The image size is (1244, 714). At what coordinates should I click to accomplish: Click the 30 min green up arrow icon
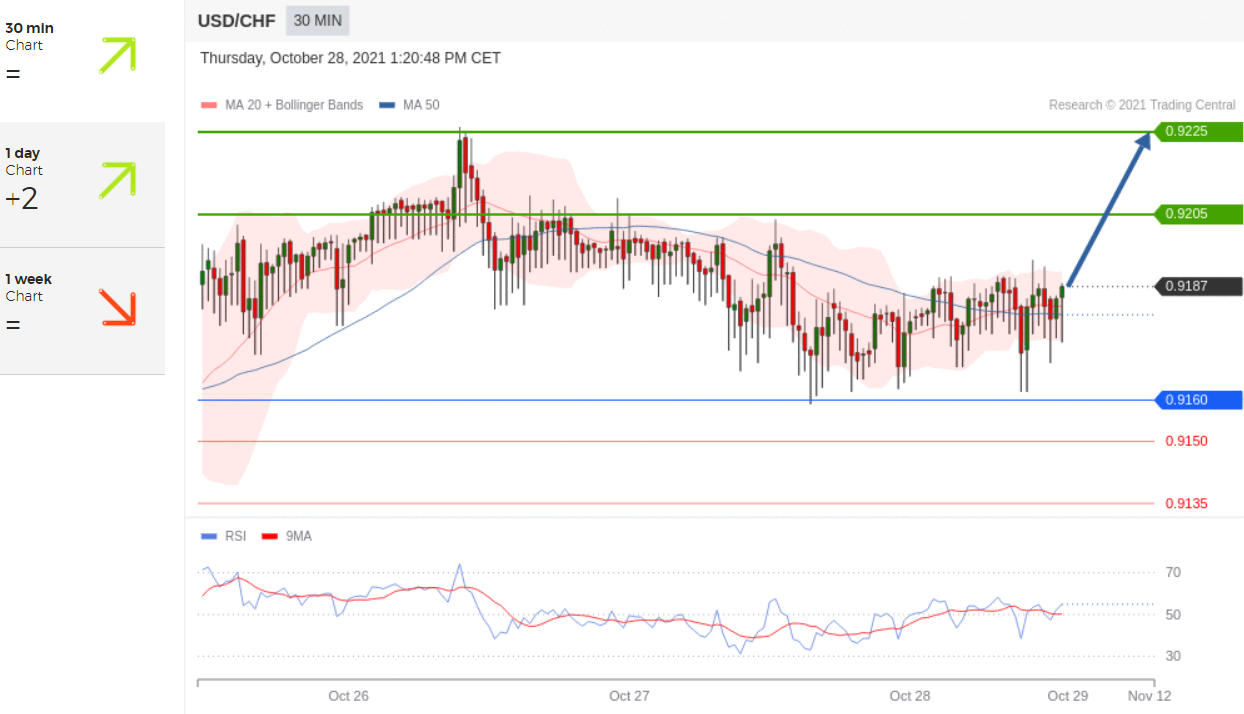[117, 55]
